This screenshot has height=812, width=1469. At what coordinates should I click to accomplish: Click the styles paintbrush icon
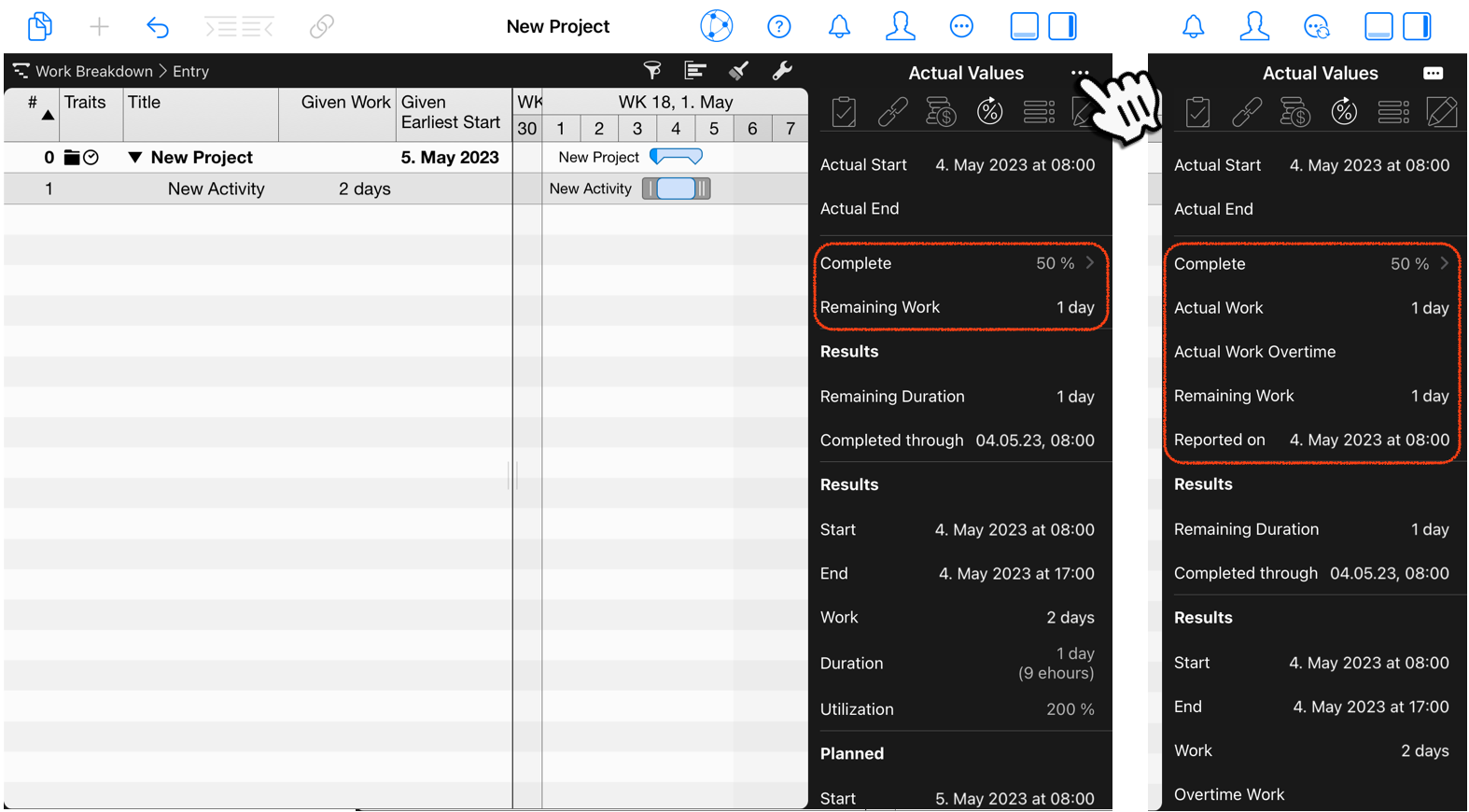pos(738,71)
